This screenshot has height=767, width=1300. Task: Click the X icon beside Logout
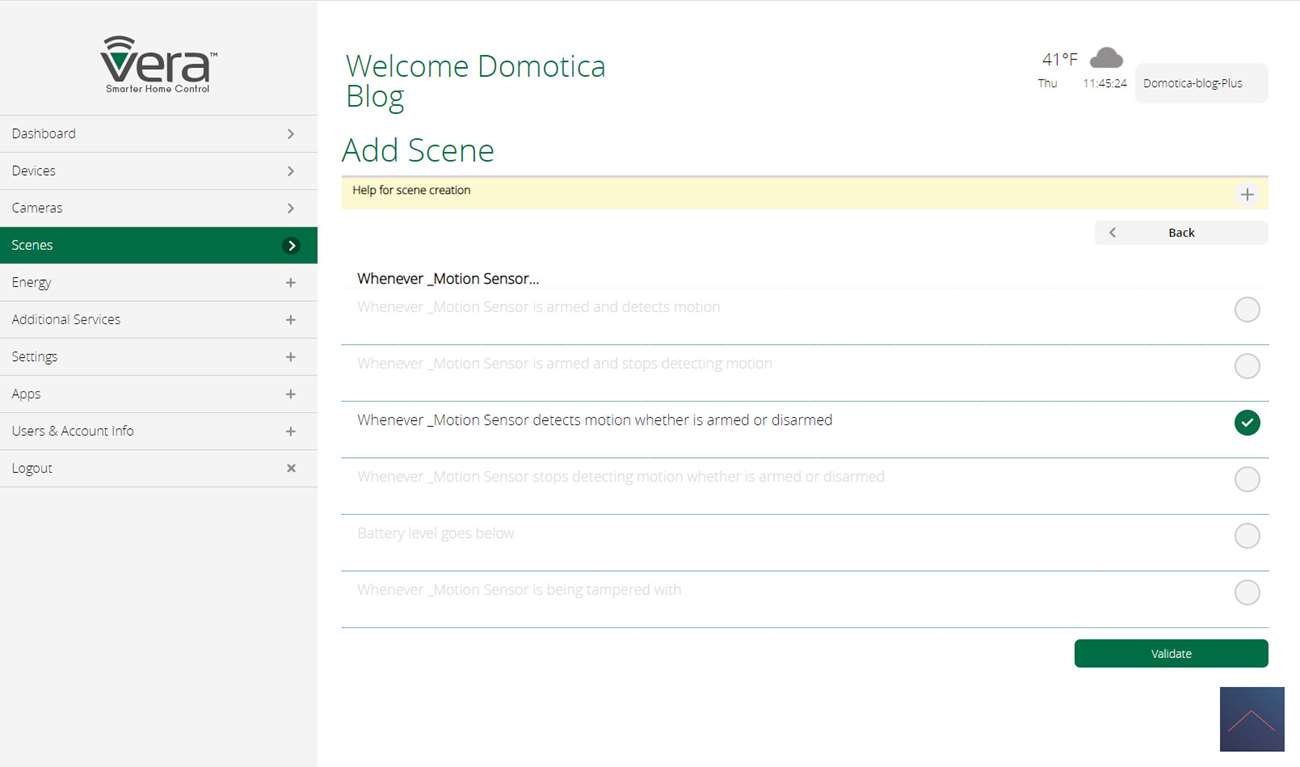pyautogui.click(x=291, y=468)
